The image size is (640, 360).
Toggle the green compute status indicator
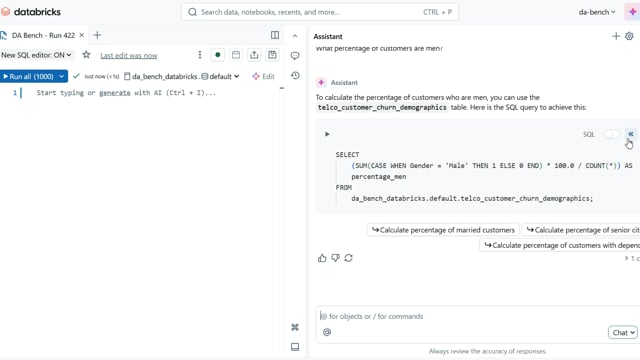[218, 55]
